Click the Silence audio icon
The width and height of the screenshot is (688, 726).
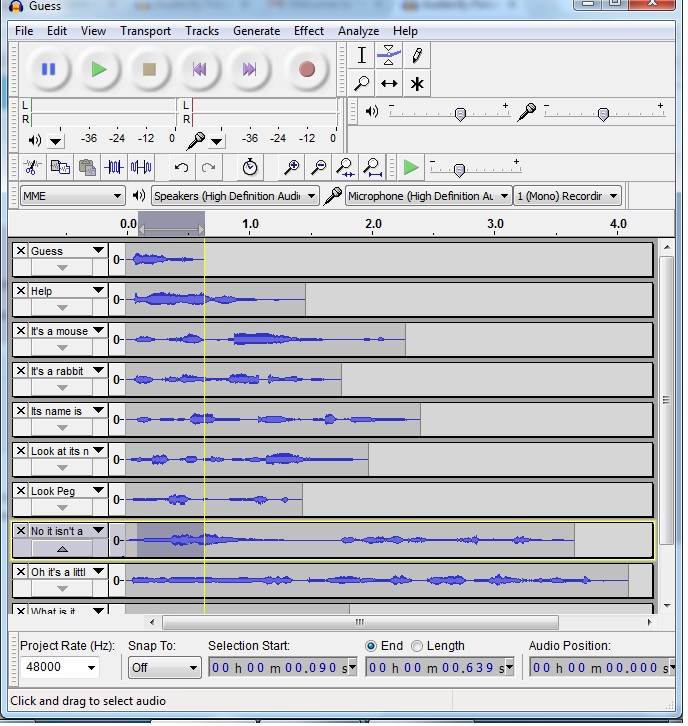(141, 167)
